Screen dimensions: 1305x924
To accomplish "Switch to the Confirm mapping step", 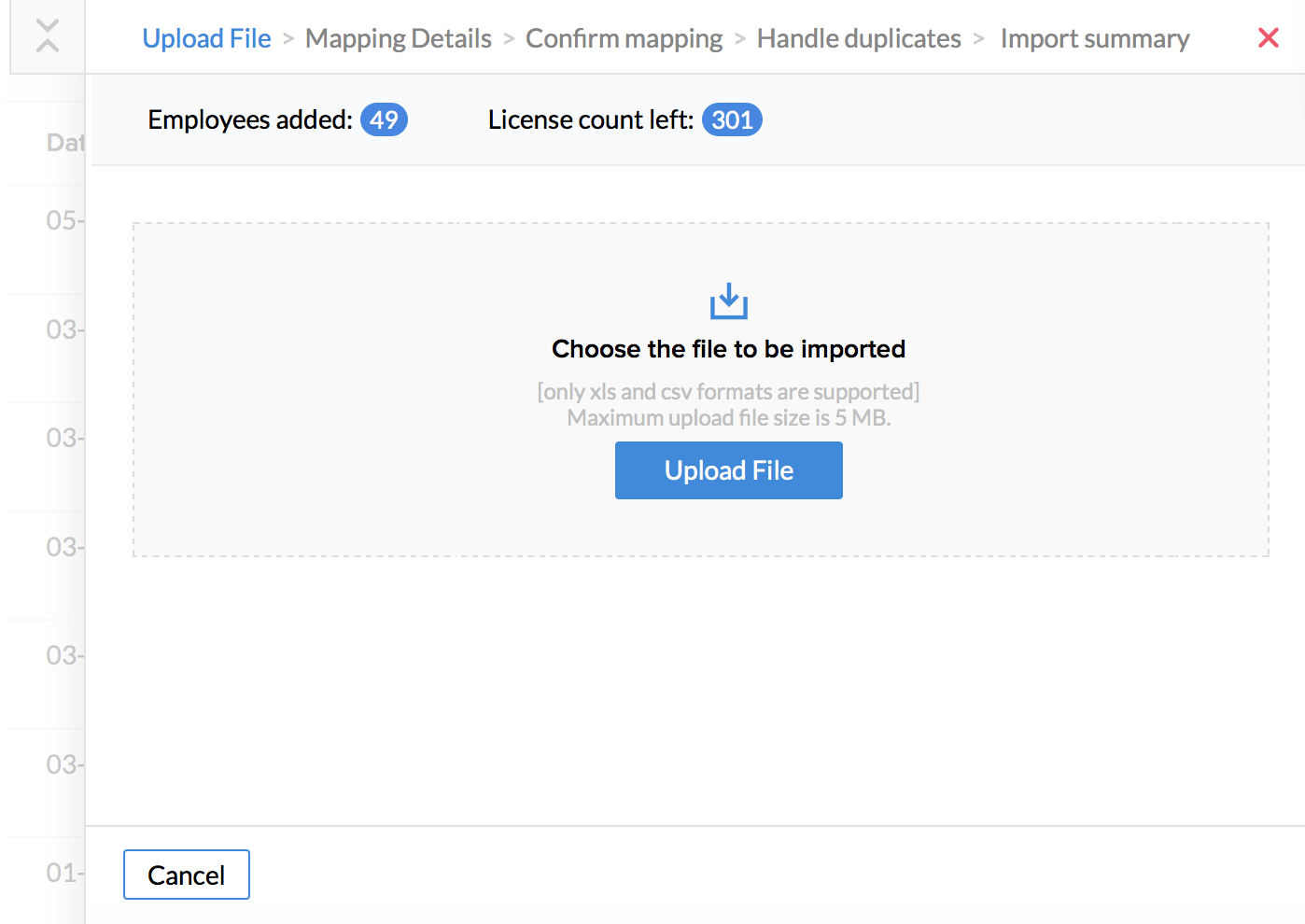I will click(624, 38).
